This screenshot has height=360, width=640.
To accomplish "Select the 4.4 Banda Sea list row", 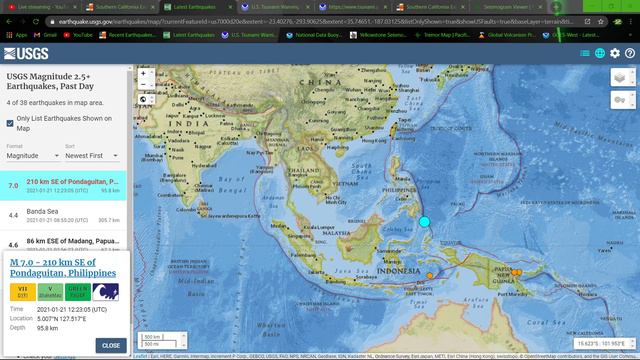I will (x=63, y=215).
